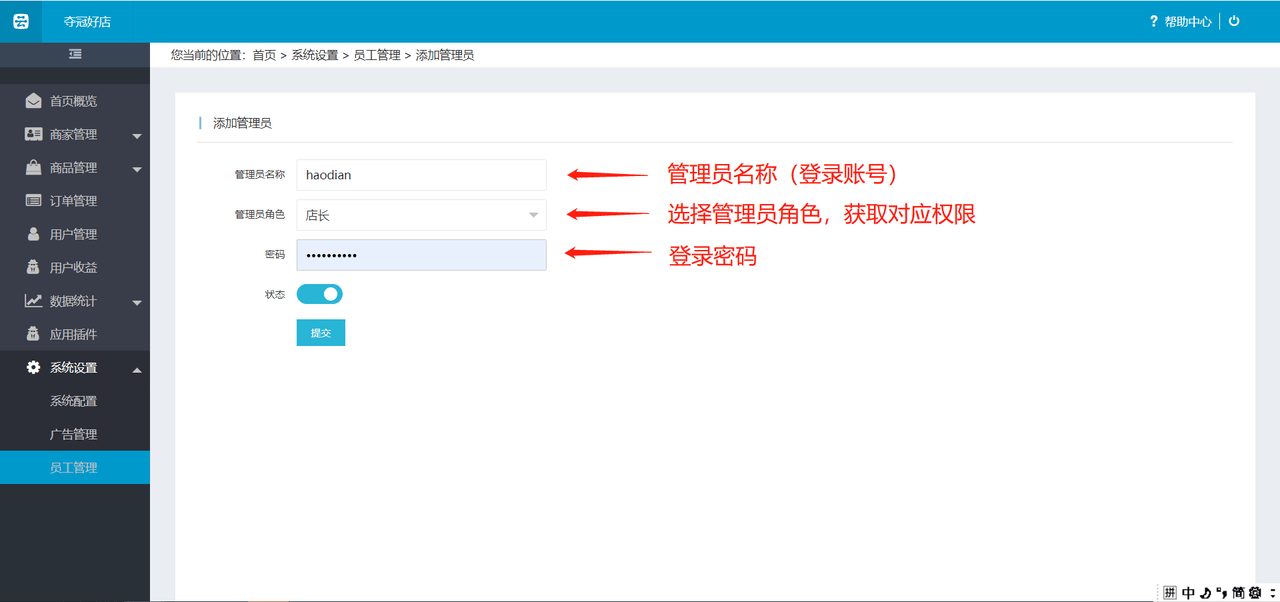Go to 员工管理 breadcrumb link
The height and width of the screenshot is (602, 1280).
[377, 55]
